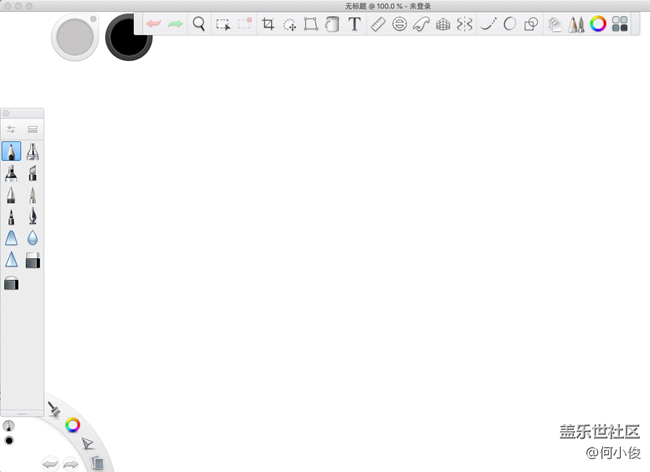Select the Zoom magnifier tool in toolbar

[199, 24]
